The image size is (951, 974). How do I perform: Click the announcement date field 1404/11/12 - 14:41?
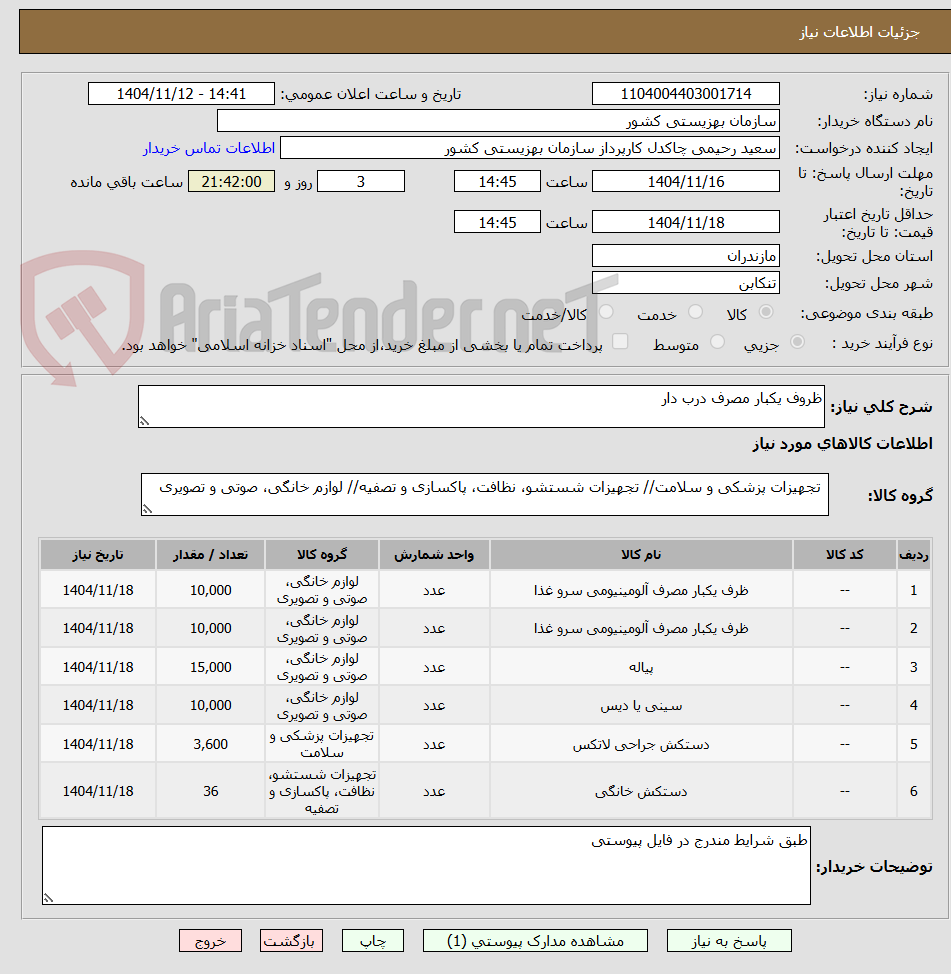pyautogui.click(x=181, y=94)
